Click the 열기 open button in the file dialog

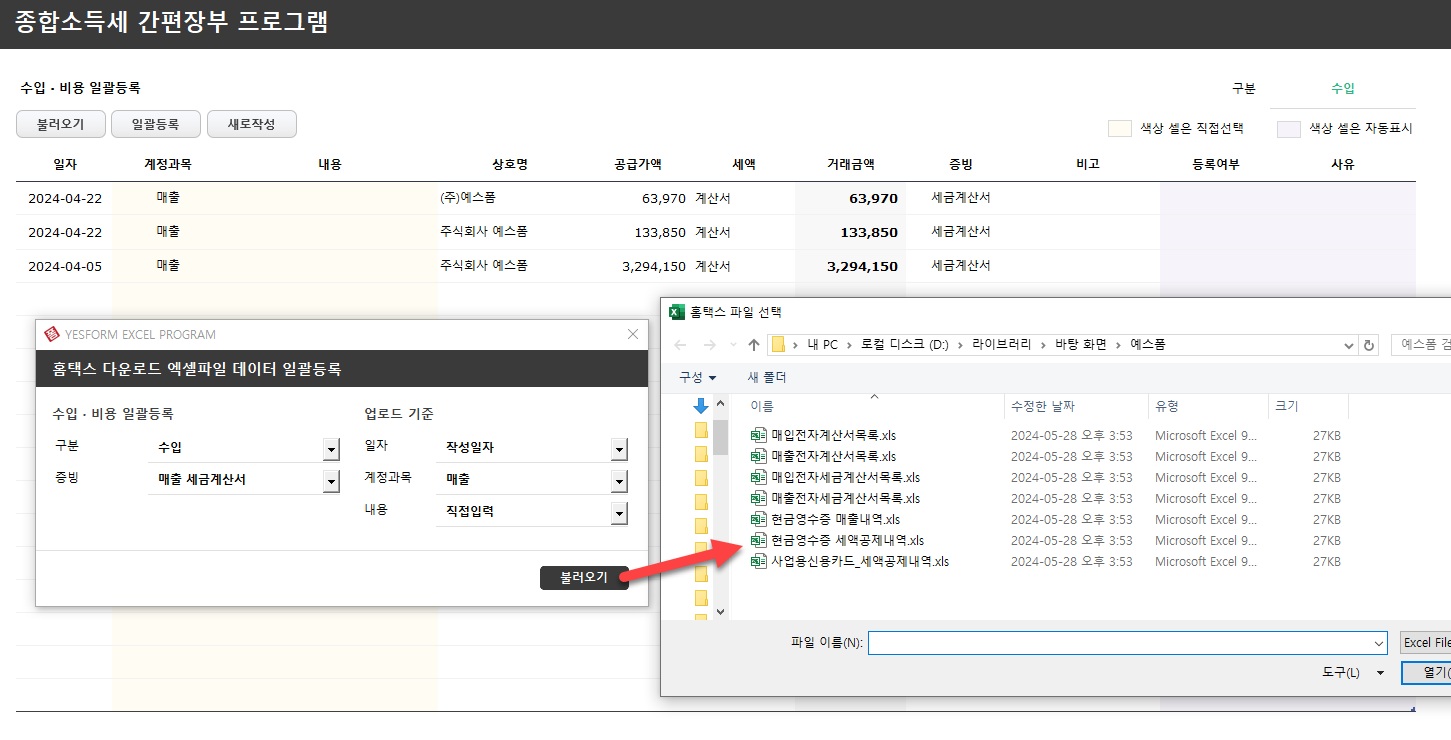point(1428,673)
